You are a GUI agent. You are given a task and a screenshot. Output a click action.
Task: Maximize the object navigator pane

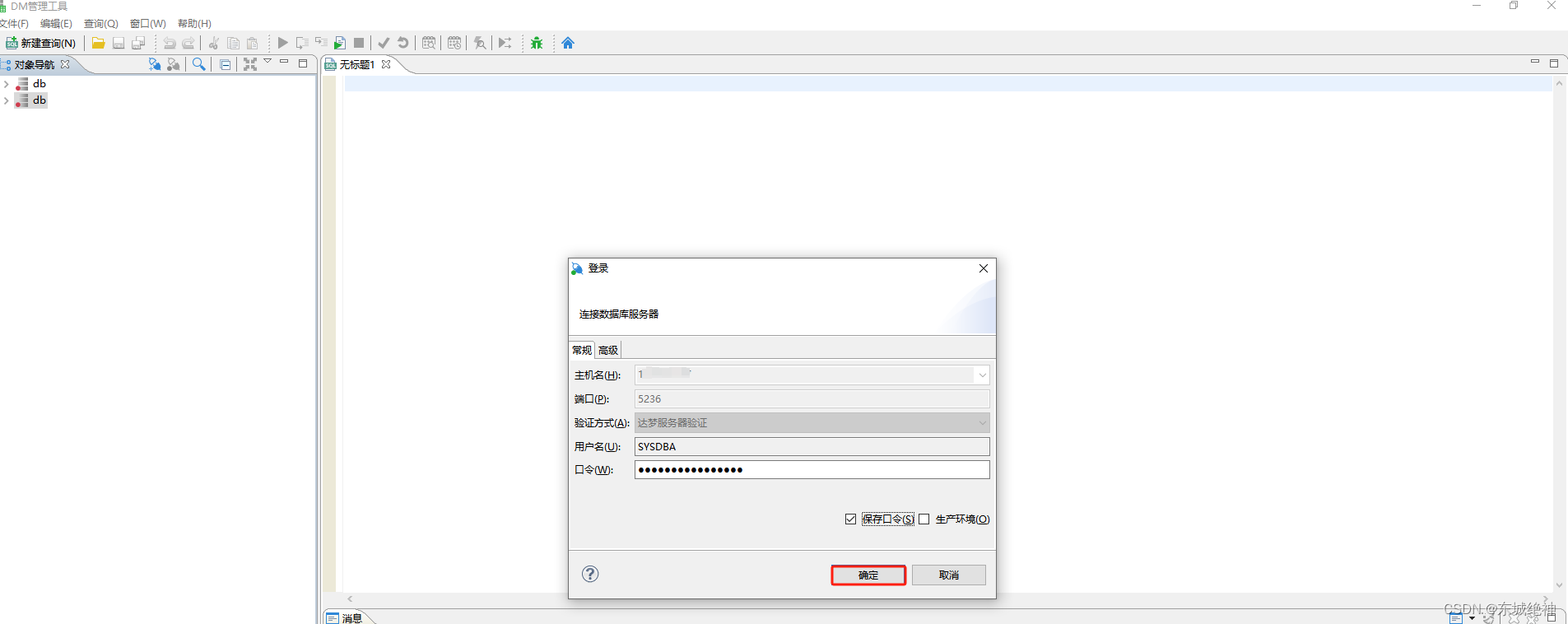[x=303, y=63]
